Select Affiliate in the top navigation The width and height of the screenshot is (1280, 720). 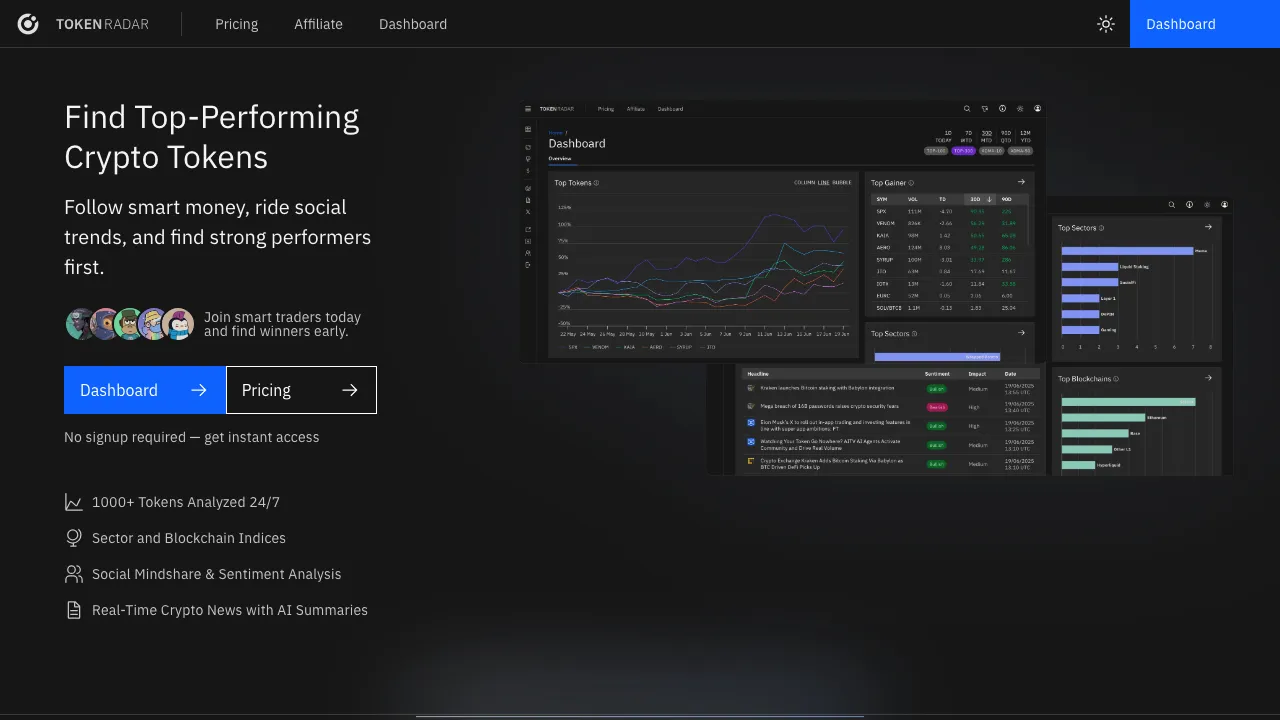(x=318, y=24)
